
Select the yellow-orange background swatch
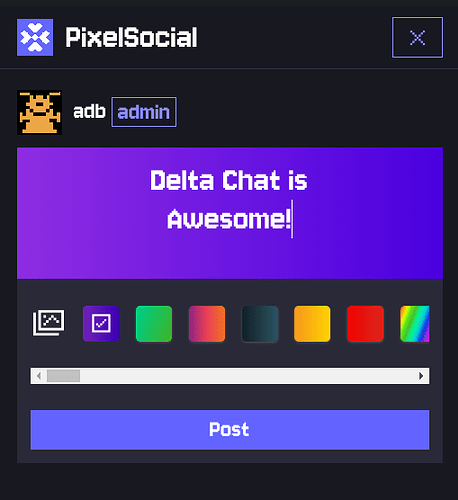(312, 324)
